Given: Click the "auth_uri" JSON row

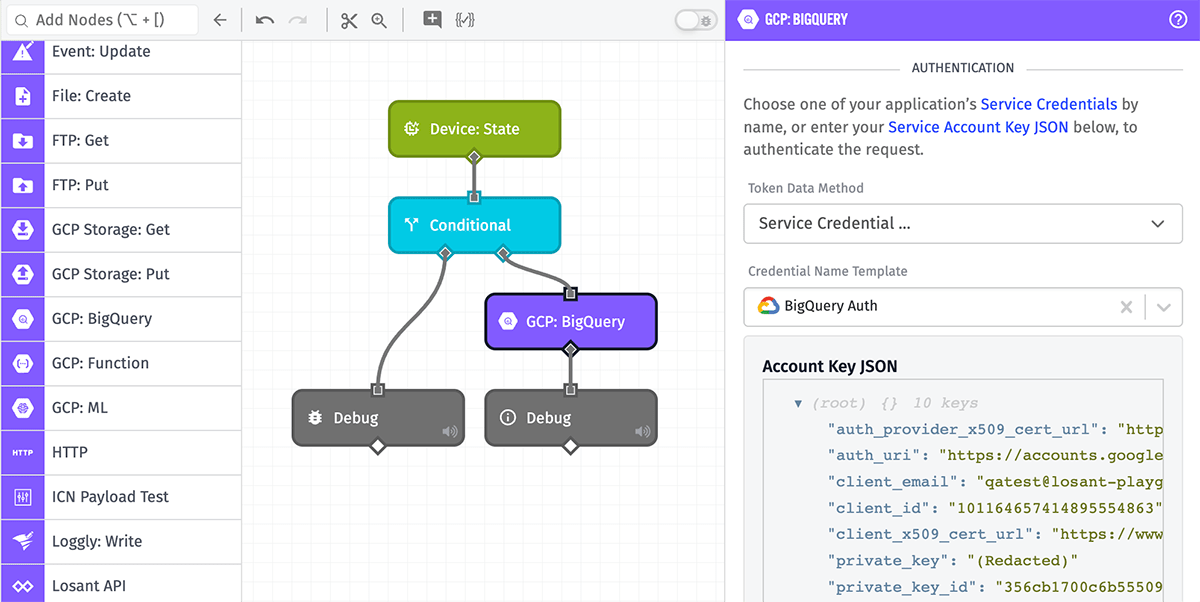Looking at the screenshot, I should pos(995,456).
